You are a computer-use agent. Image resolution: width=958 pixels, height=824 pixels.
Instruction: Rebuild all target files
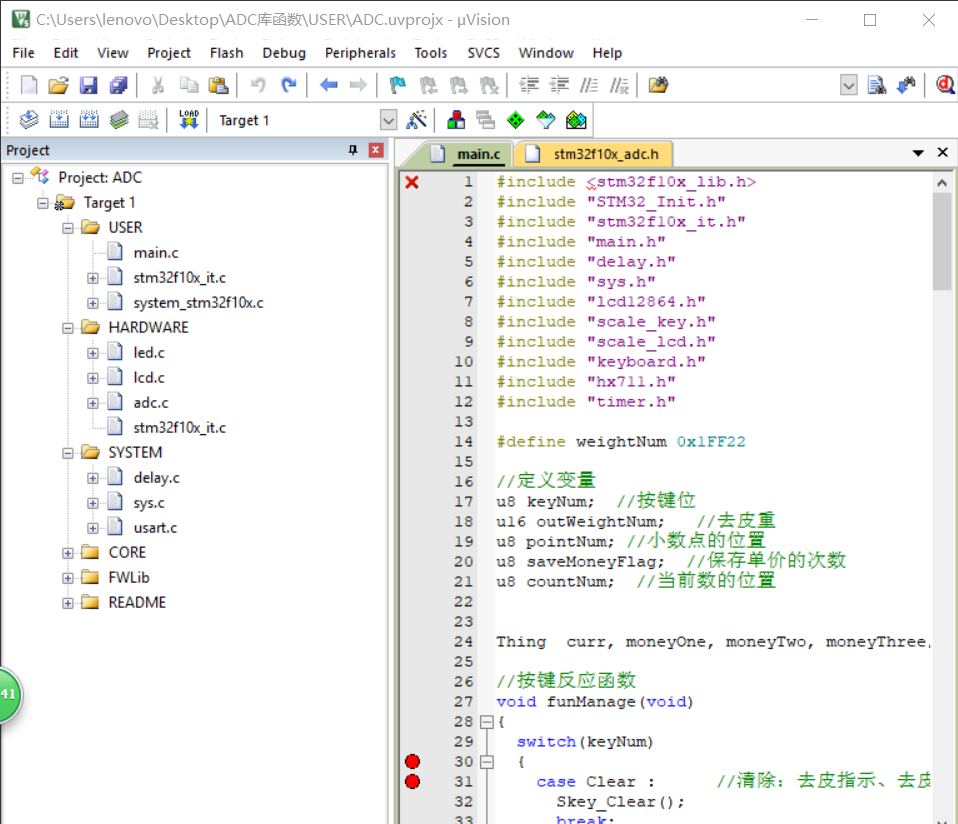coord(89,120)
